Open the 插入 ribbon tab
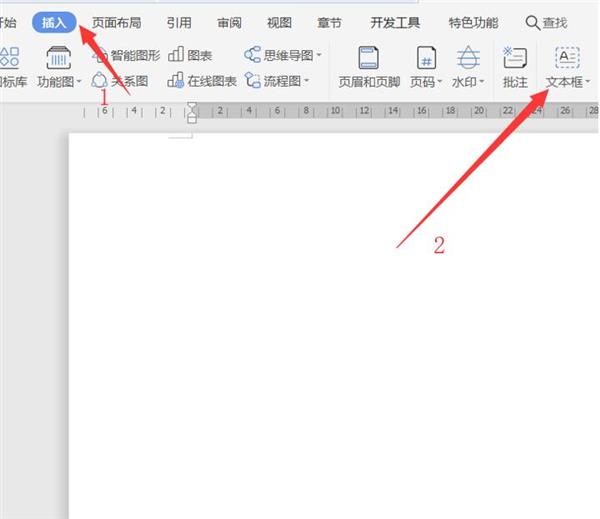 [x=54, y=23]
